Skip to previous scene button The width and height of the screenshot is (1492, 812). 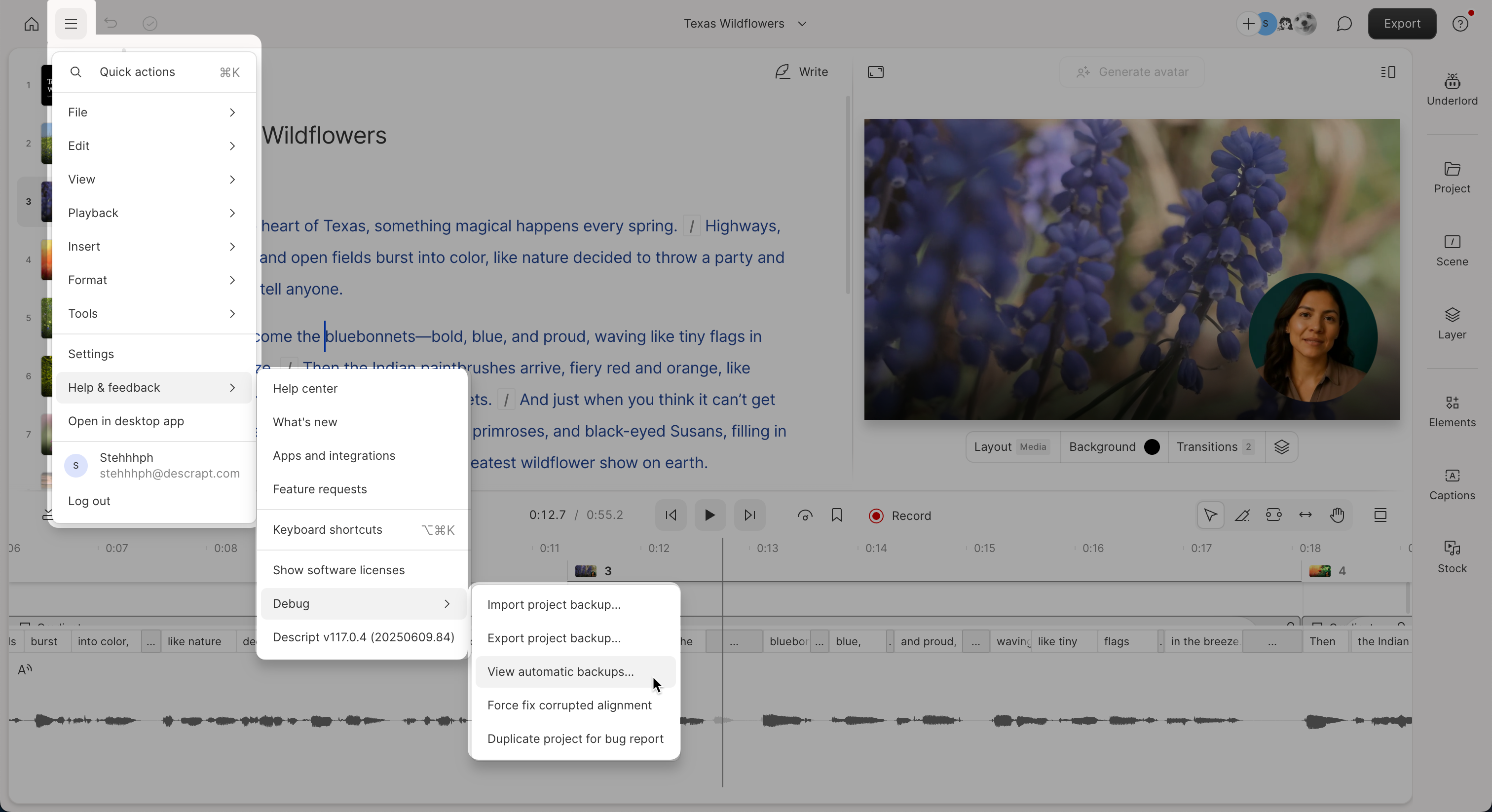671,515
